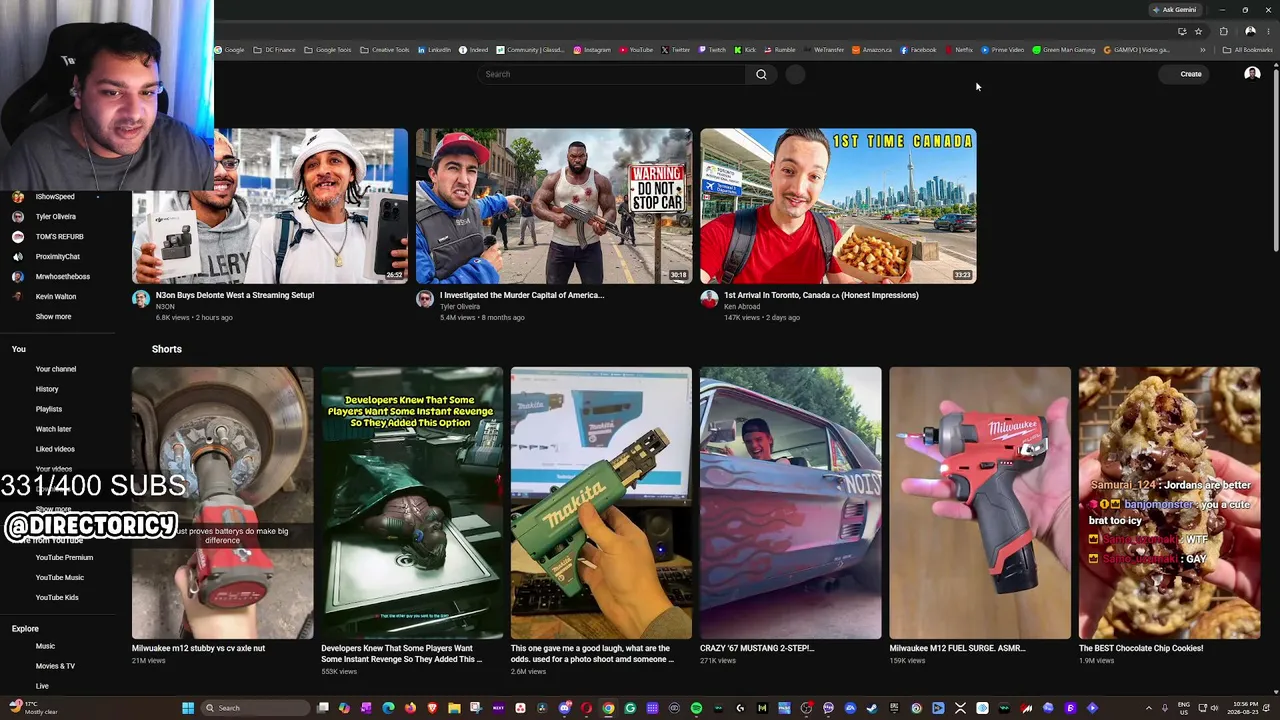Screen dimensions: 1280x720
Task: Open the Prime Video bookmark
Action: 1002,50
